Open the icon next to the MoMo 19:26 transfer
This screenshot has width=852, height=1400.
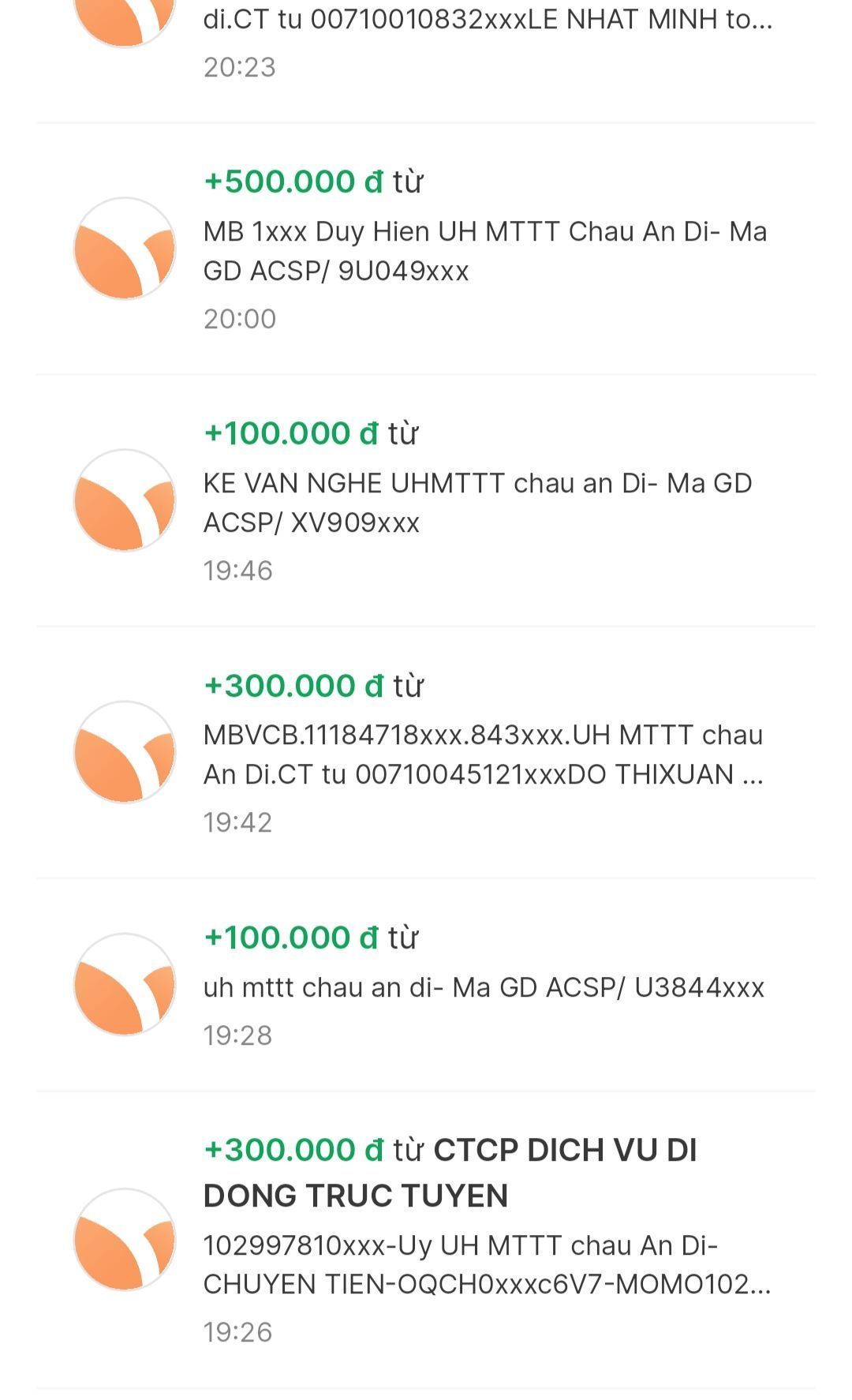[x=125, y=1240]
